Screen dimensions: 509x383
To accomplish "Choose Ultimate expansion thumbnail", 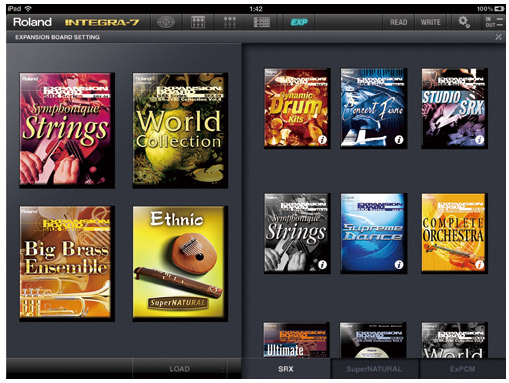I will (x=296, y=340).
